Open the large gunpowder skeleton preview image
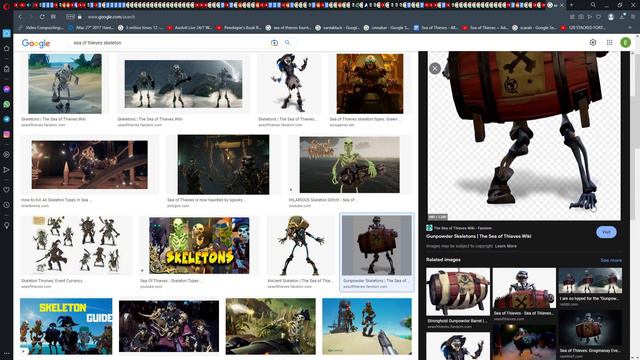640x360 pixels. [x=524, y=136]
